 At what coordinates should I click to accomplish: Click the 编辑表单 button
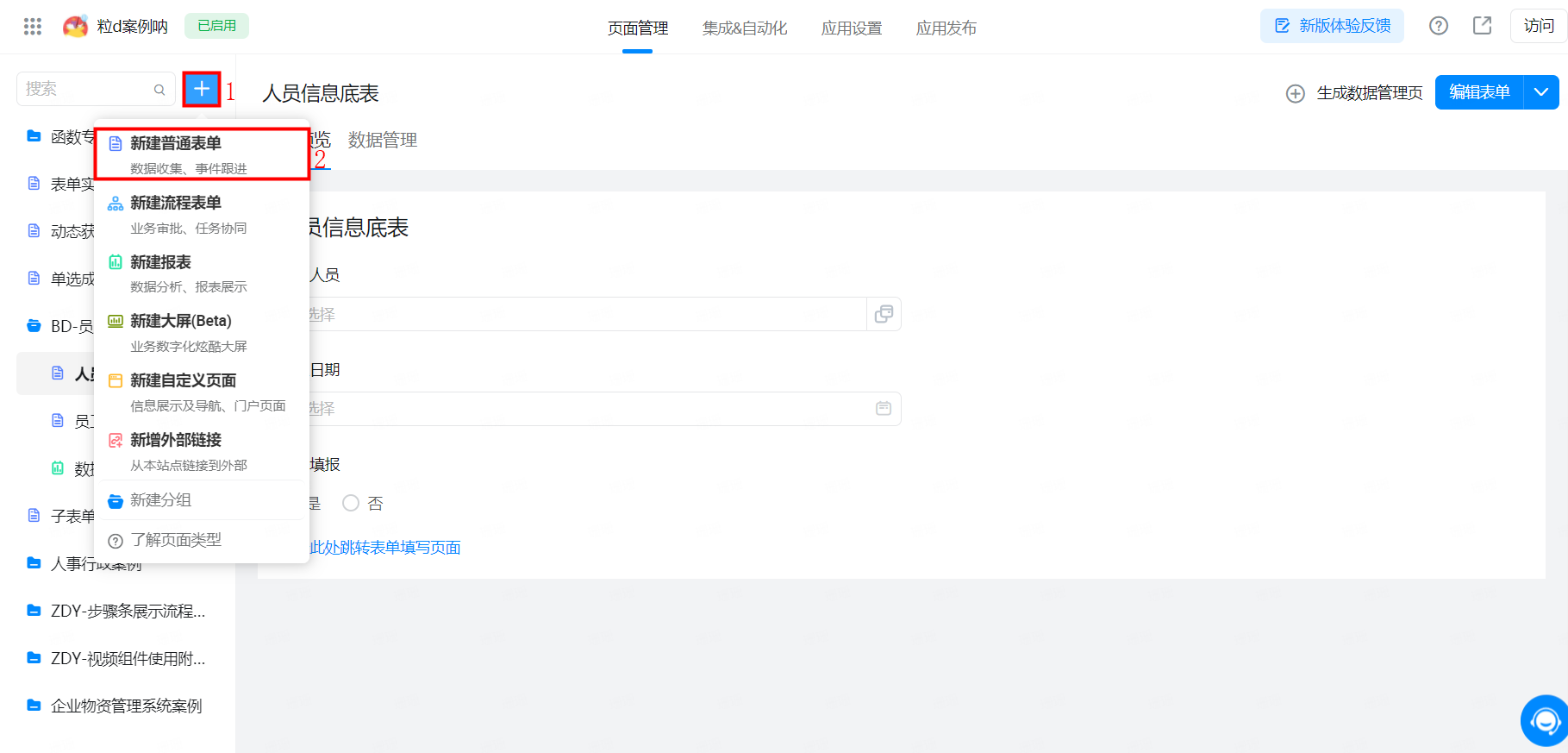tap(1479, 92)
